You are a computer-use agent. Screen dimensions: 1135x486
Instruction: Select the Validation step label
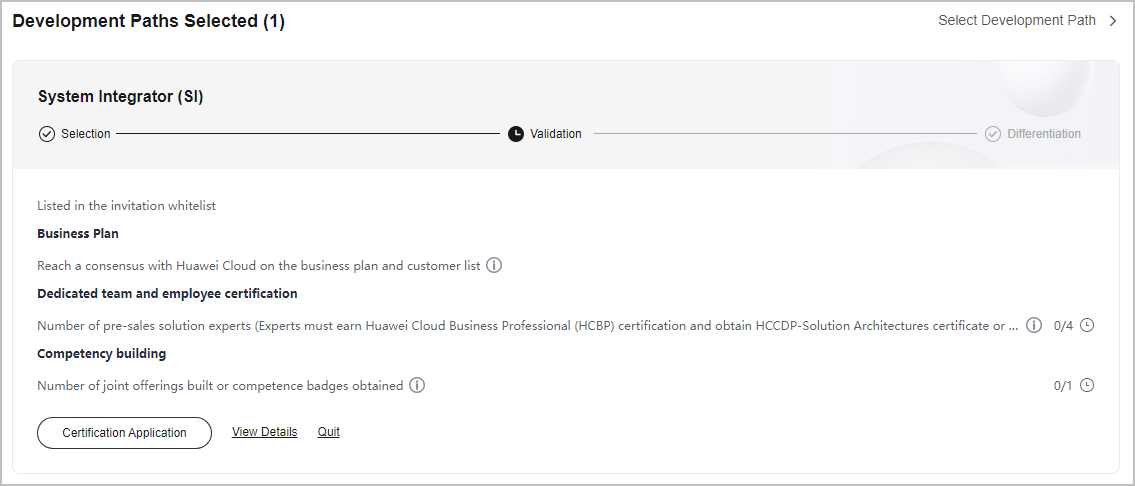555,134
